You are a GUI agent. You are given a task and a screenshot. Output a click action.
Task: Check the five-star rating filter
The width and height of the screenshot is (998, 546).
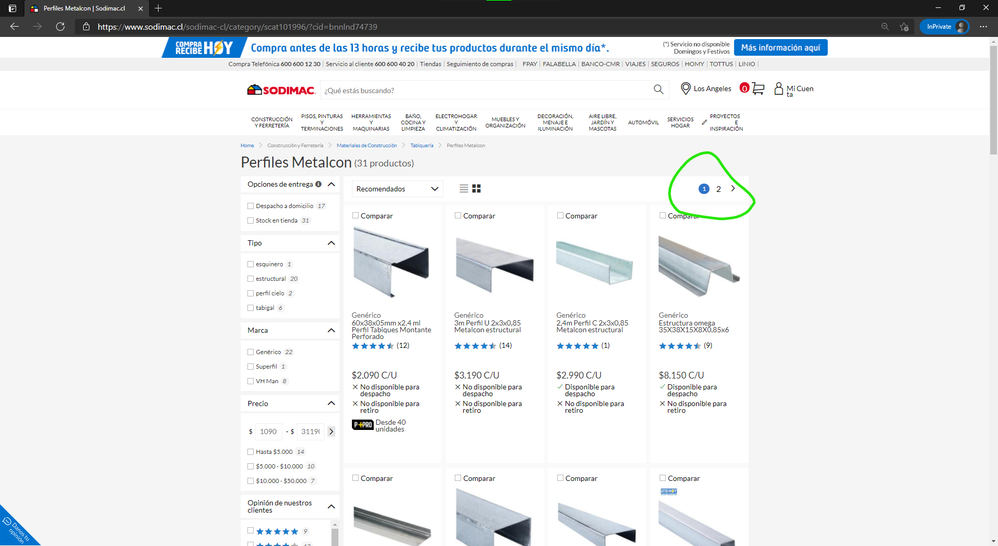[250, 530]
